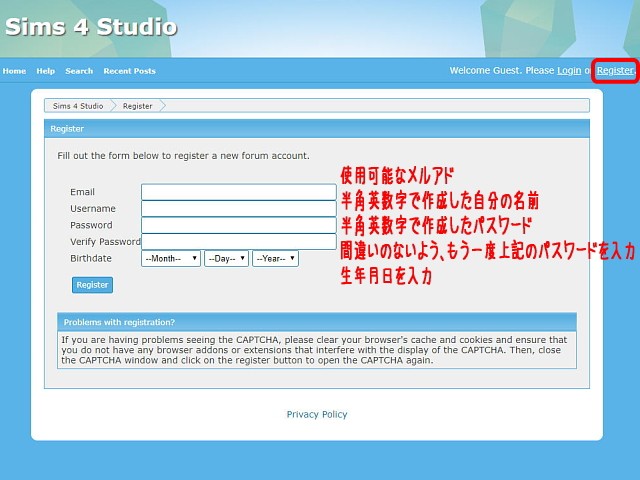
Task: Focus the Verify Password field
Action: coord(239,242)
